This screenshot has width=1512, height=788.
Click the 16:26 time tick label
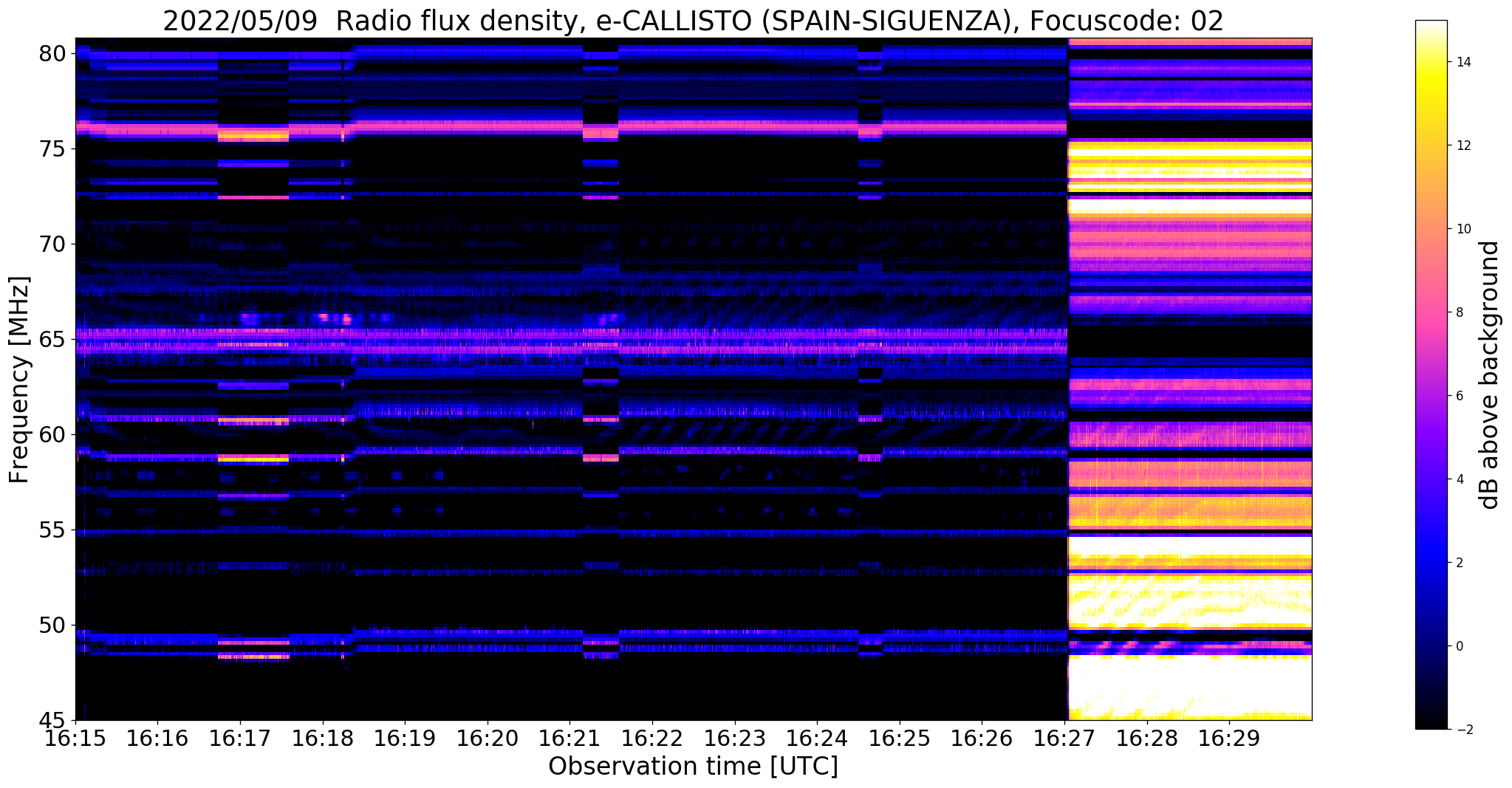click(982, 739)
